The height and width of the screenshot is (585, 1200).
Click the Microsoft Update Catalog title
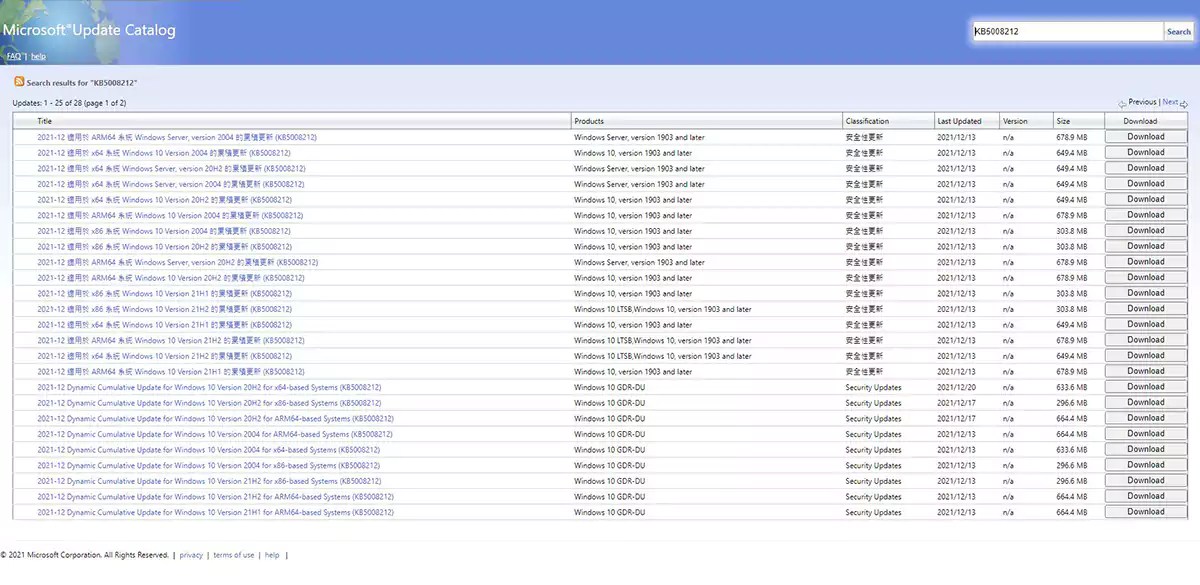point(88,30)
